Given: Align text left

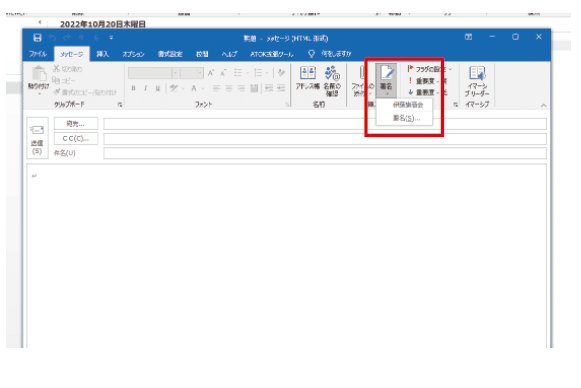Looking at the screenshot, I should coord(217,88).
